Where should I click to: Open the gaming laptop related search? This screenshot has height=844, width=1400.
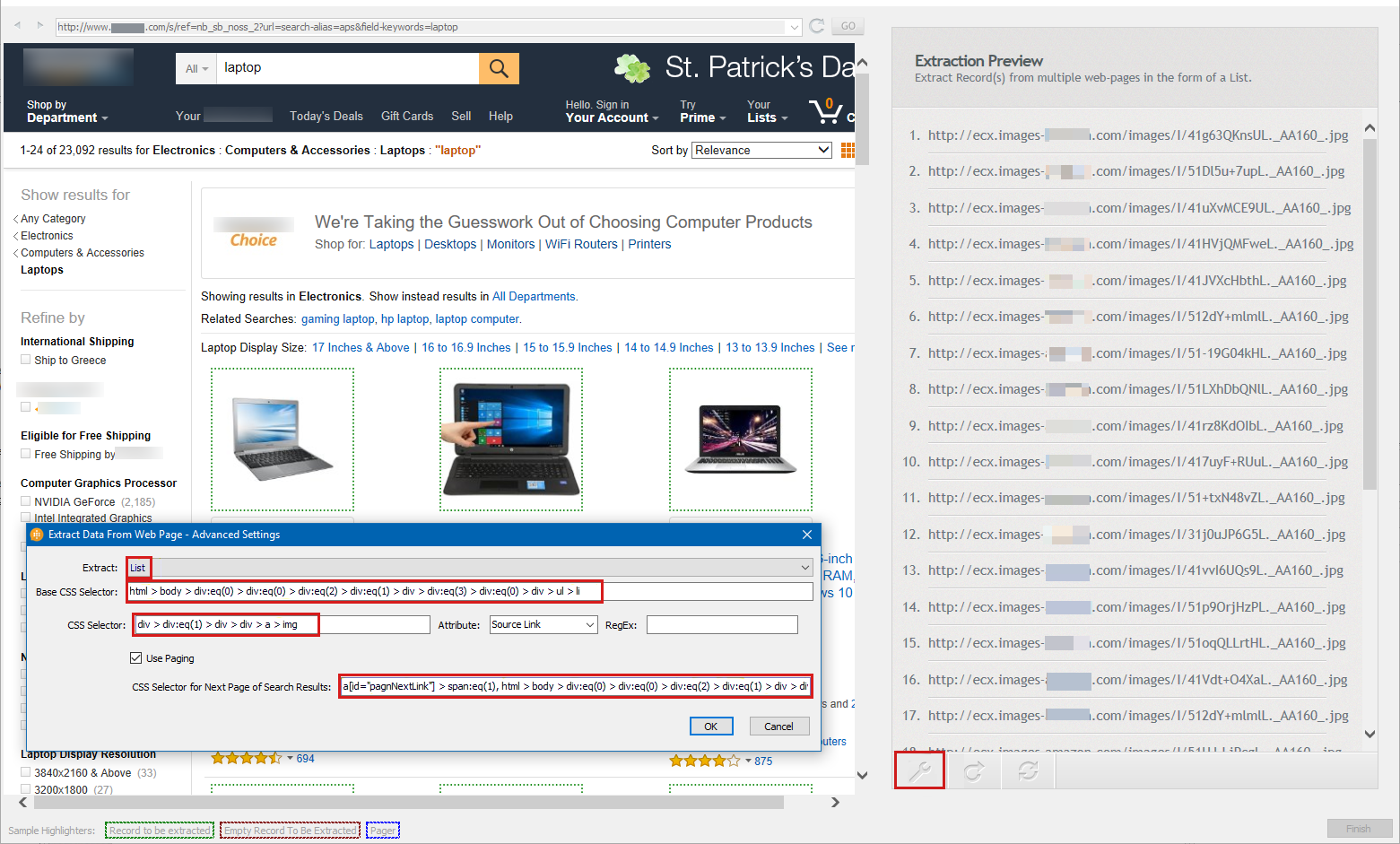click(338, 319)
